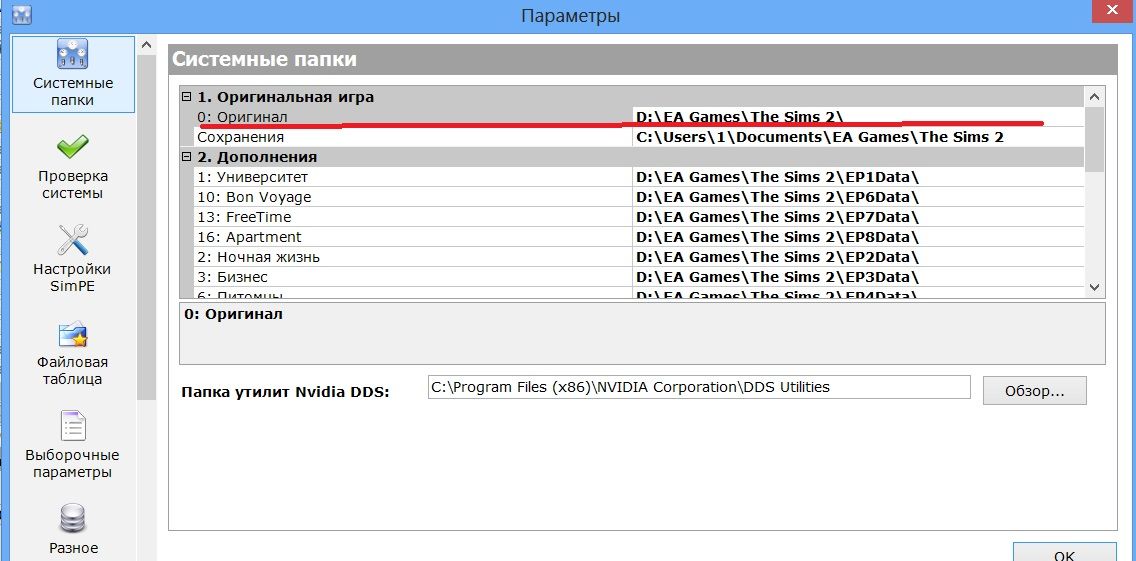1136x561 pixels.
Task: Click the folder list scrollbar thumb
Action: point(1094,140)
